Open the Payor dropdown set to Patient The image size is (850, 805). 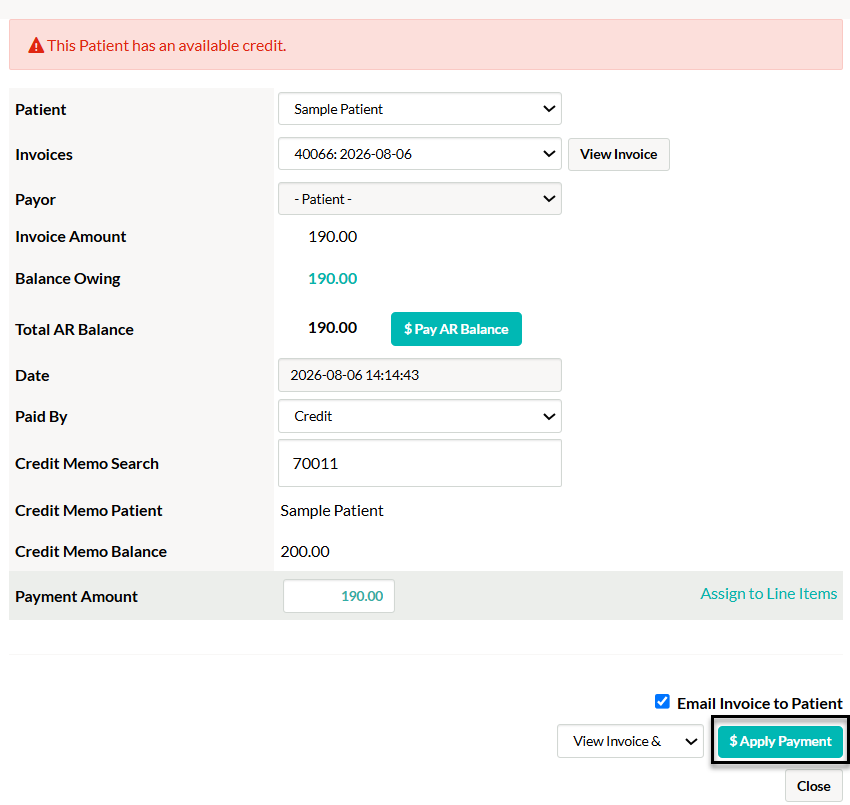point(420,199)
